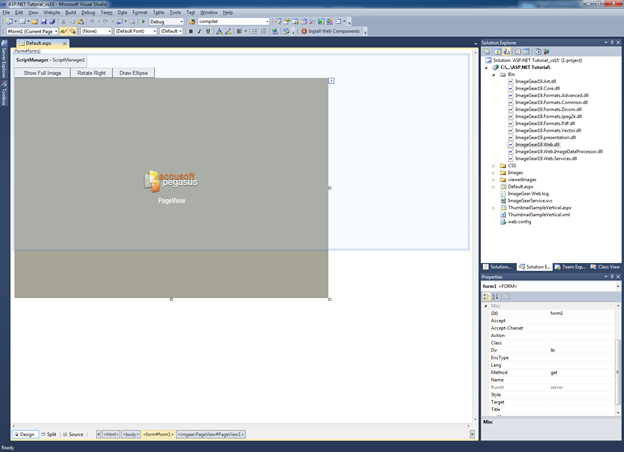The height and width of the screenshot is (452, 624).
Task: Click the Paste icon in the toolbar
Action: click(x=80, y=21)
